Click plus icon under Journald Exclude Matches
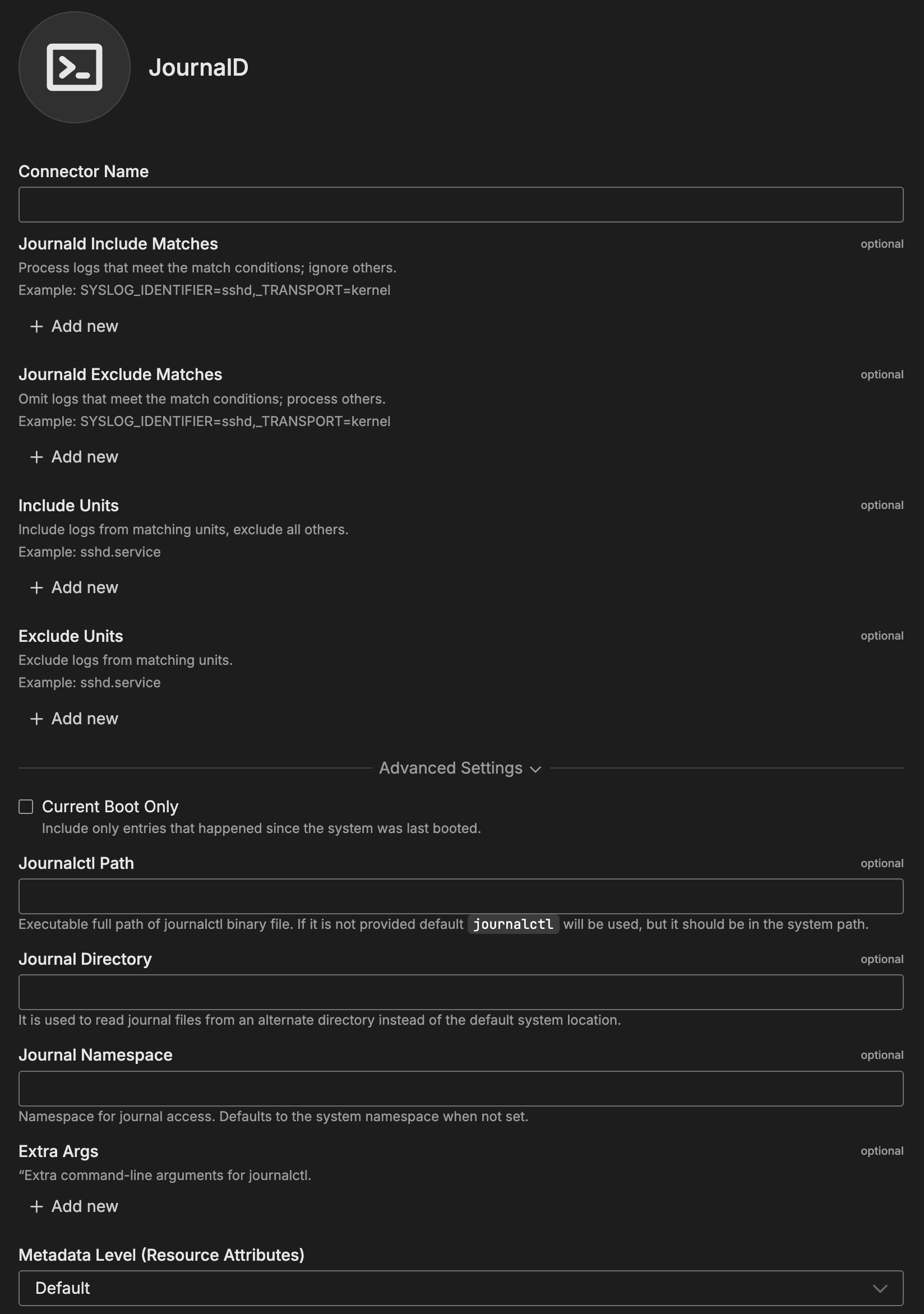This screenshot has width=924, height=1314. pyautogui.click(x=36, y=457)
